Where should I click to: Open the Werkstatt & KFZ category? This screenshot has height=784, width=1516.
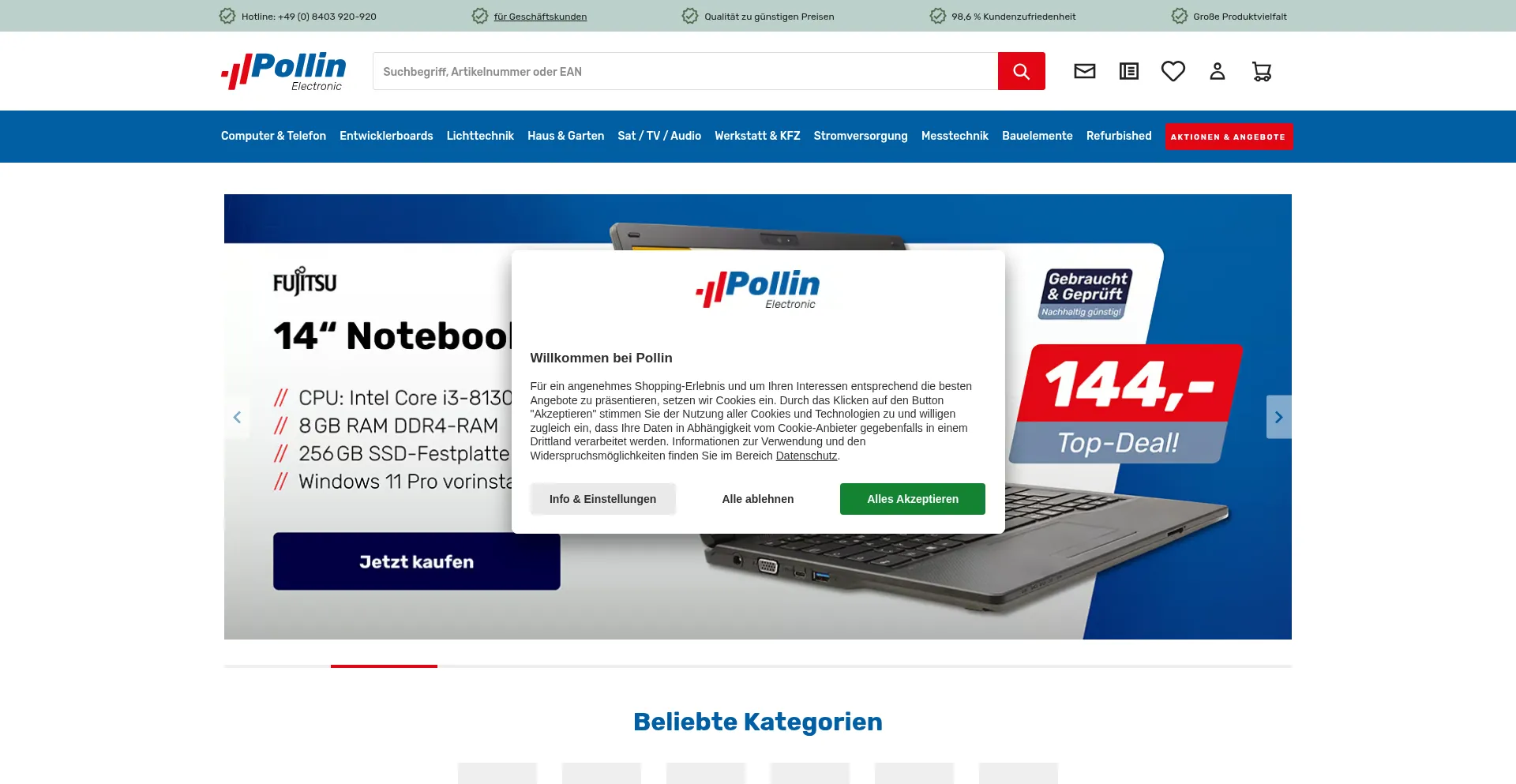click(x=757, y=136)
